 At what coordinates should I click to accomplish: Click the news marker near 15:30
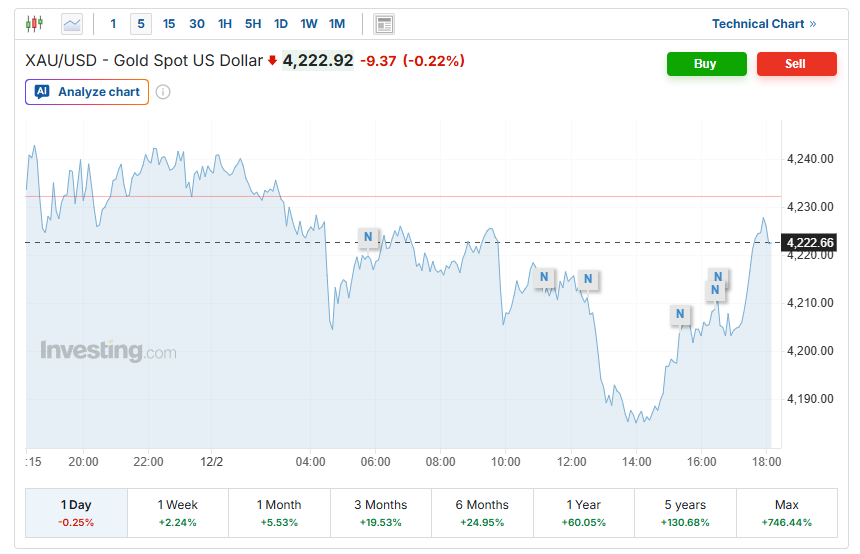(680, 315)
